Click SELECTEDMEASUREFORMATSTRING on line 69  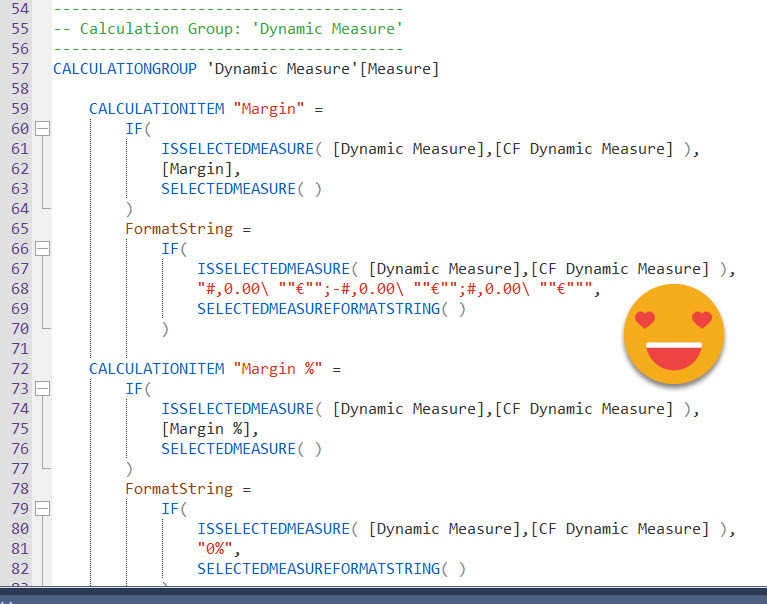(x=330, y=309)
